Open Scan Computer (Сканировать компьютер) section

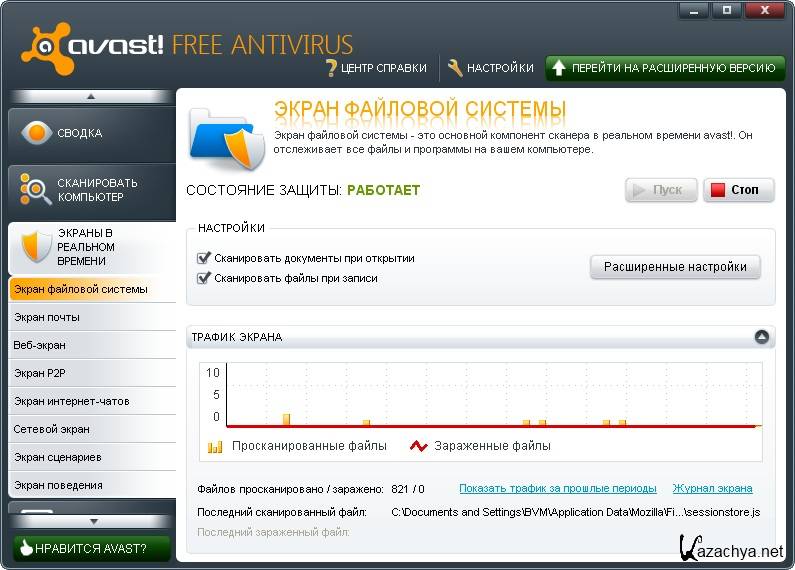(x=90, y=190)
